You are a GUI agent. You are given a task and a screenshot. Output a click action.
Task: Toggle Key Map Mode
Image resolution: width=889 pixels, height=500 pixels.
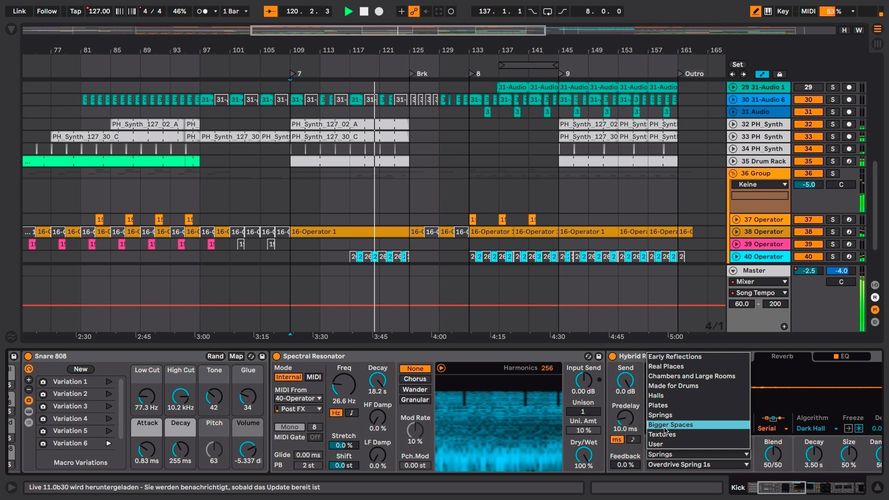click(782, 11)
